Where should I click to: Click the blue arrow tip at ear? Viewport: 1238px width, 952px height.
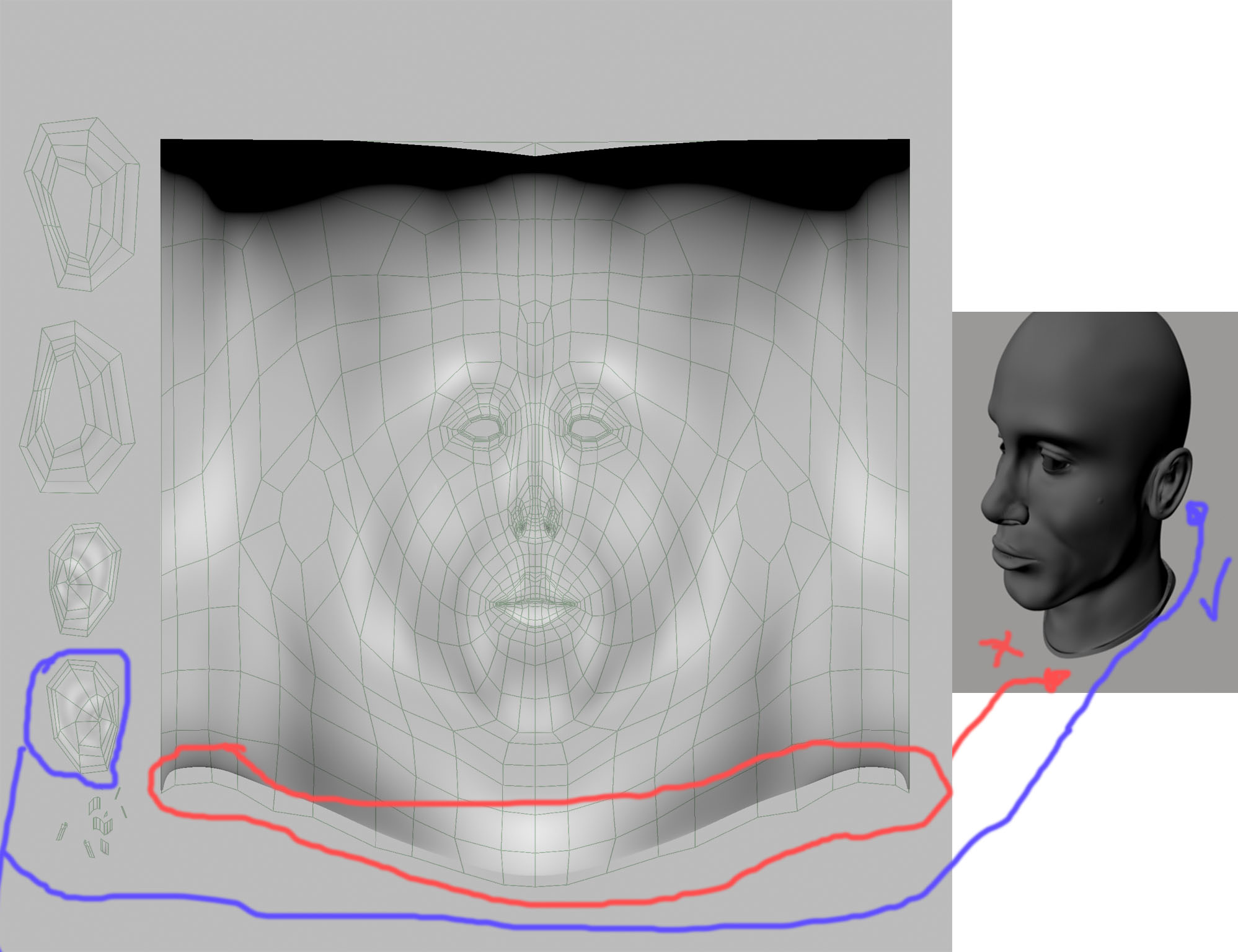(x=1196, y=513)
